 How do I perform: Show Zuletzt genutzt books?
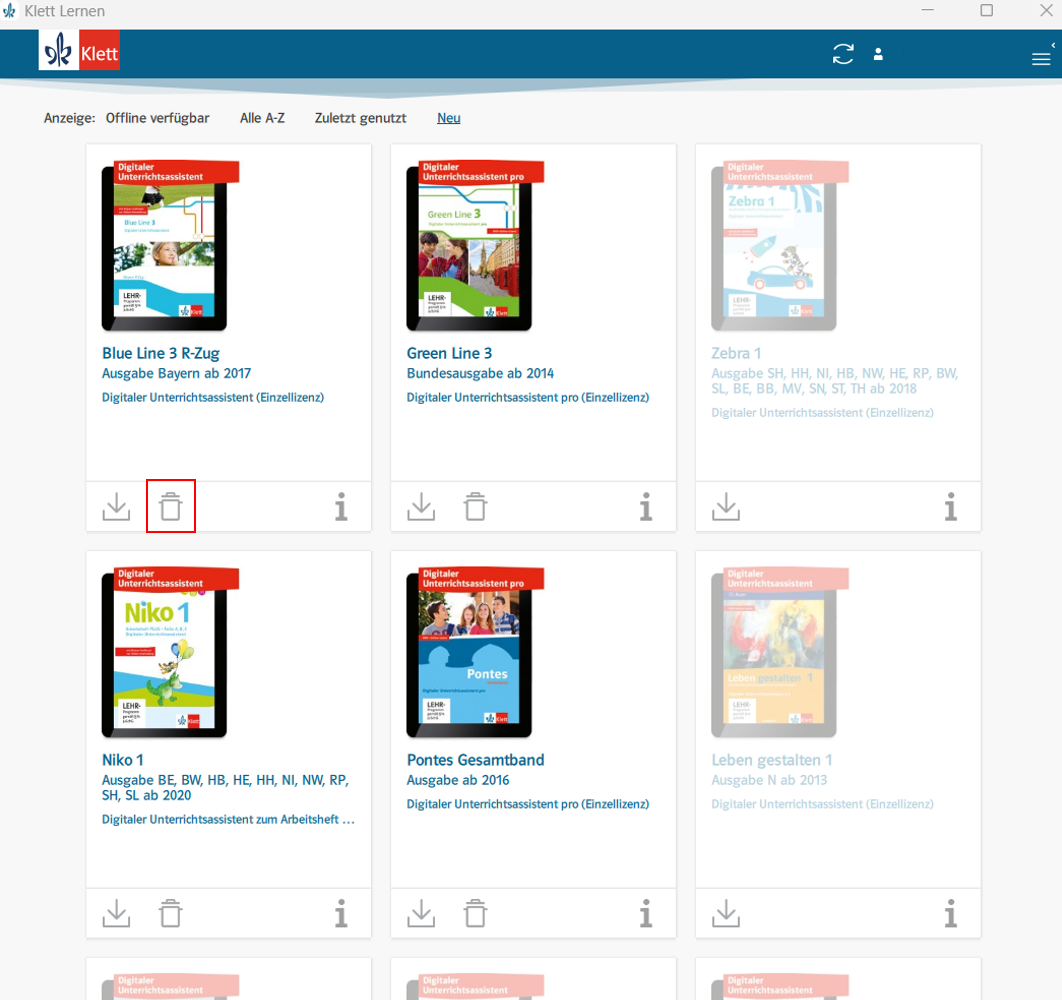coord(360,119)
